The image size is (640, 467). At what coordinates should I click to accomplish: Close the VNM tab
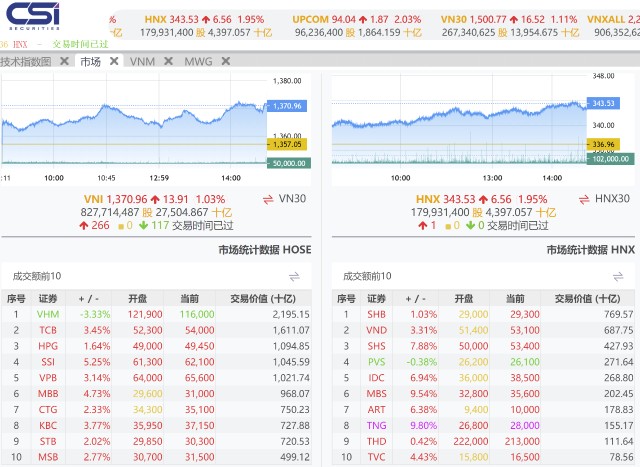click(168, 61)
